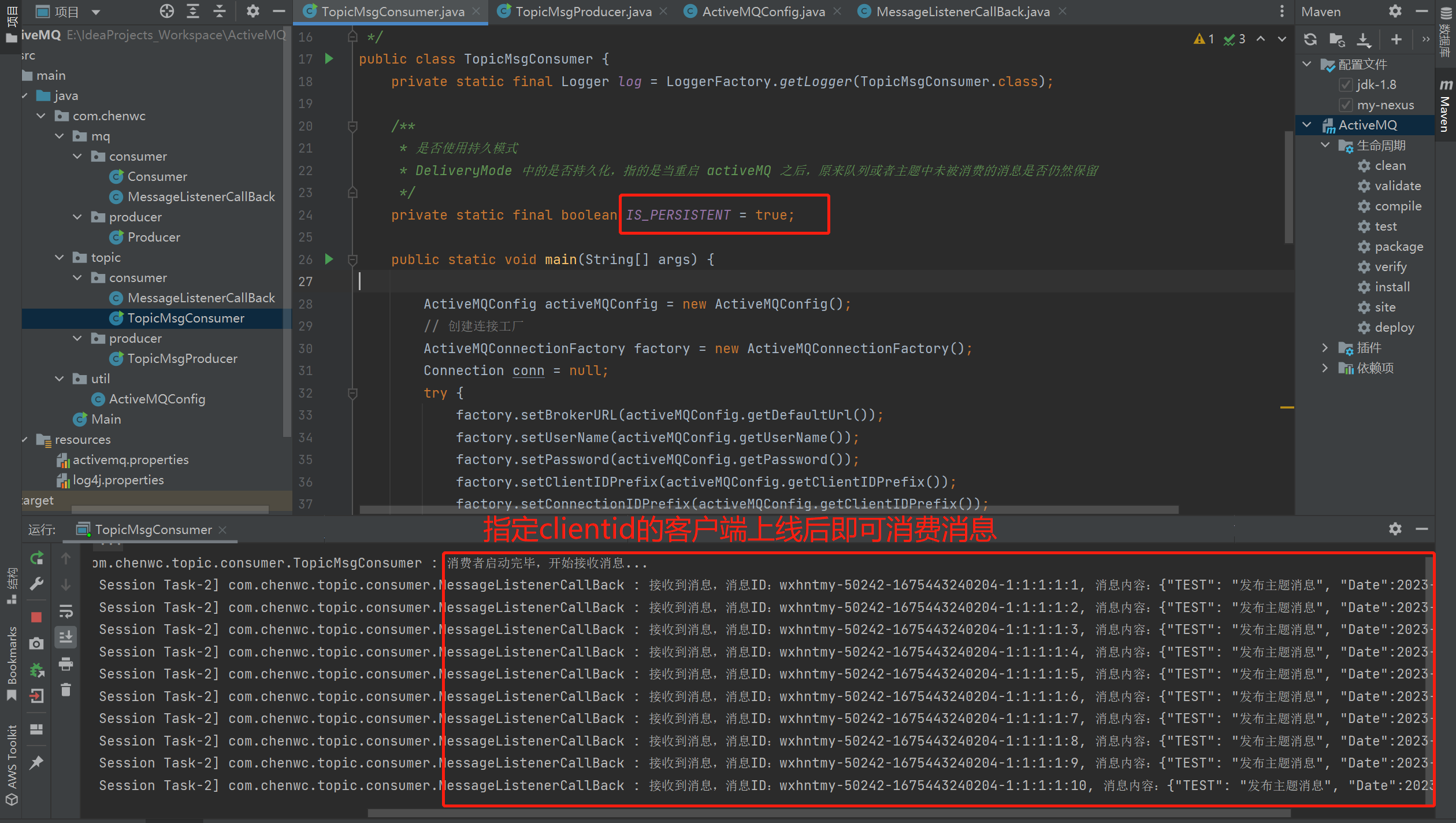Expand all nodes in Project toolbar
Screen dimensions: 1456x823
coord(193,11)
